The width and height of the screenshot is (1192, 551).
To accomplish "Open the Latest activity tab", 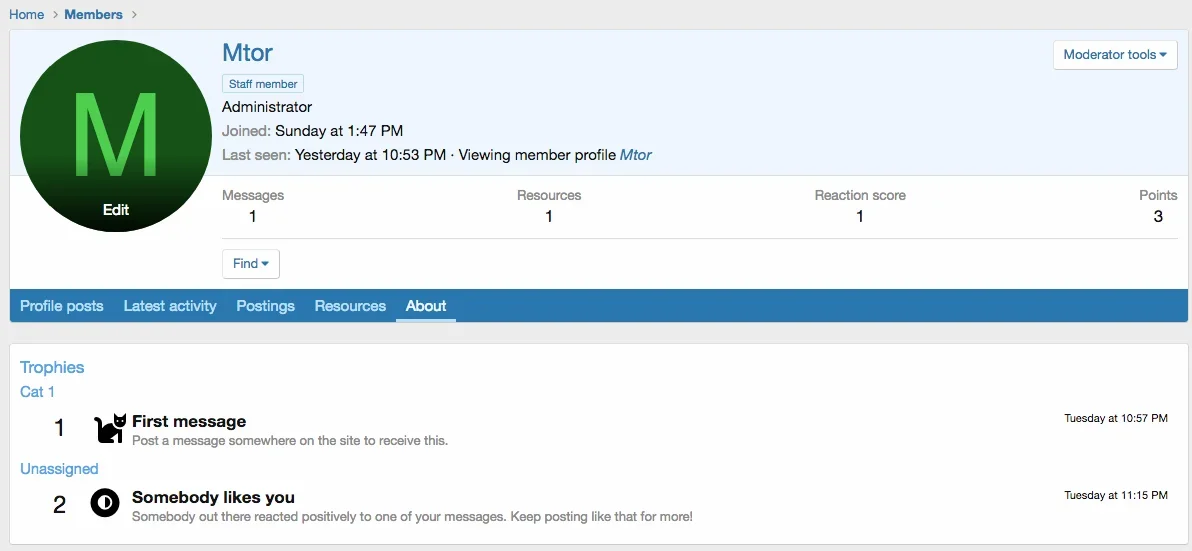I will (x=170, y=306).
